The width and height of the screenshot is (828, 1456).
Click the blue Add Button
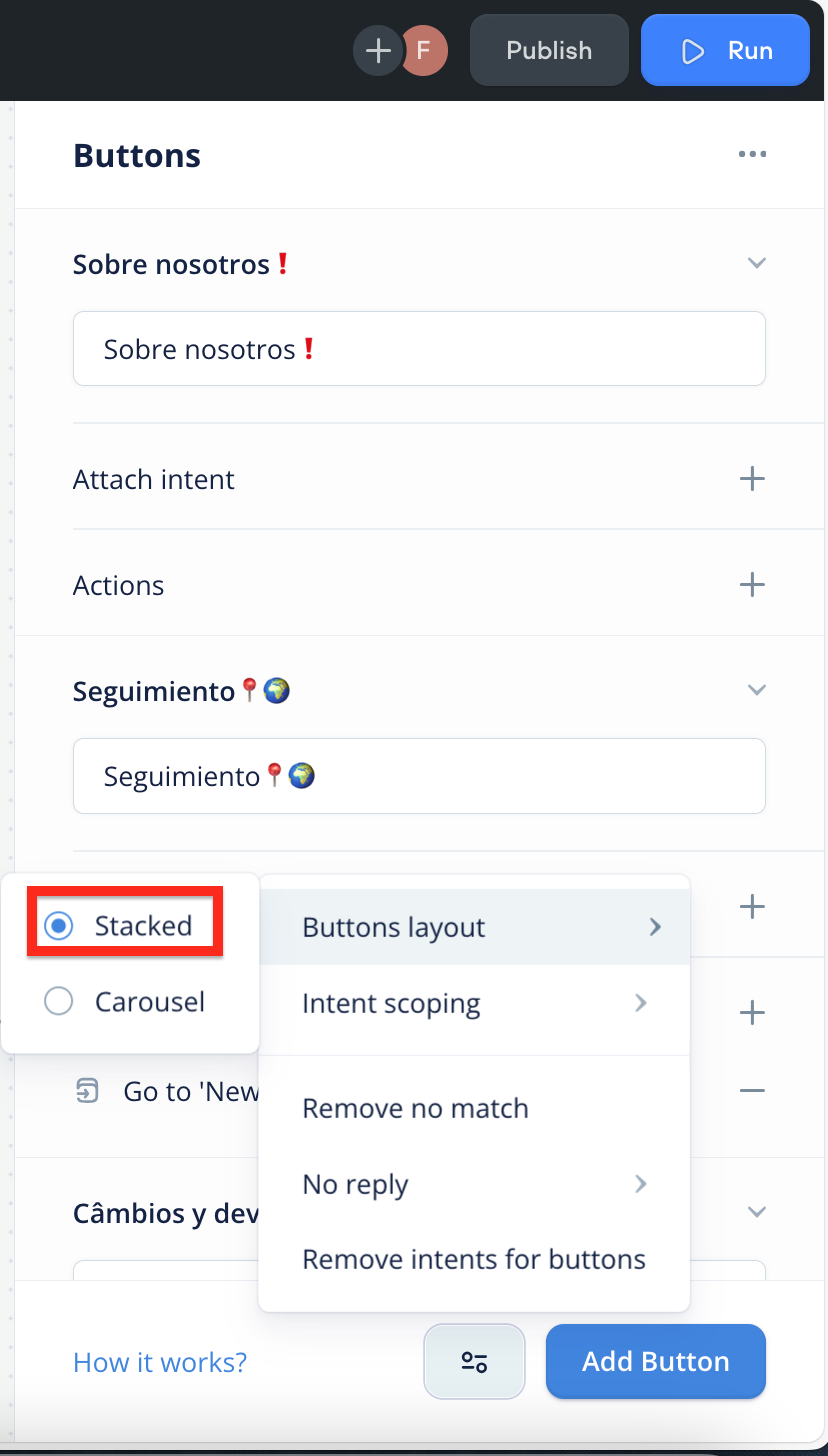[x=656, y=1361]
